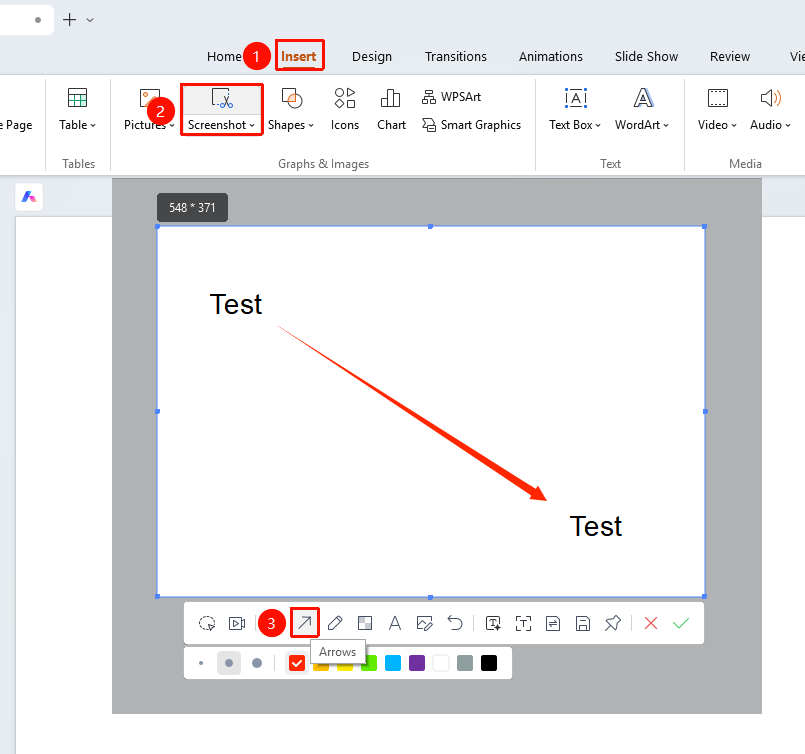Expand the chevron next to the new tab plus
This screenshot has height=754, width=805.
[x=90, y=20]
